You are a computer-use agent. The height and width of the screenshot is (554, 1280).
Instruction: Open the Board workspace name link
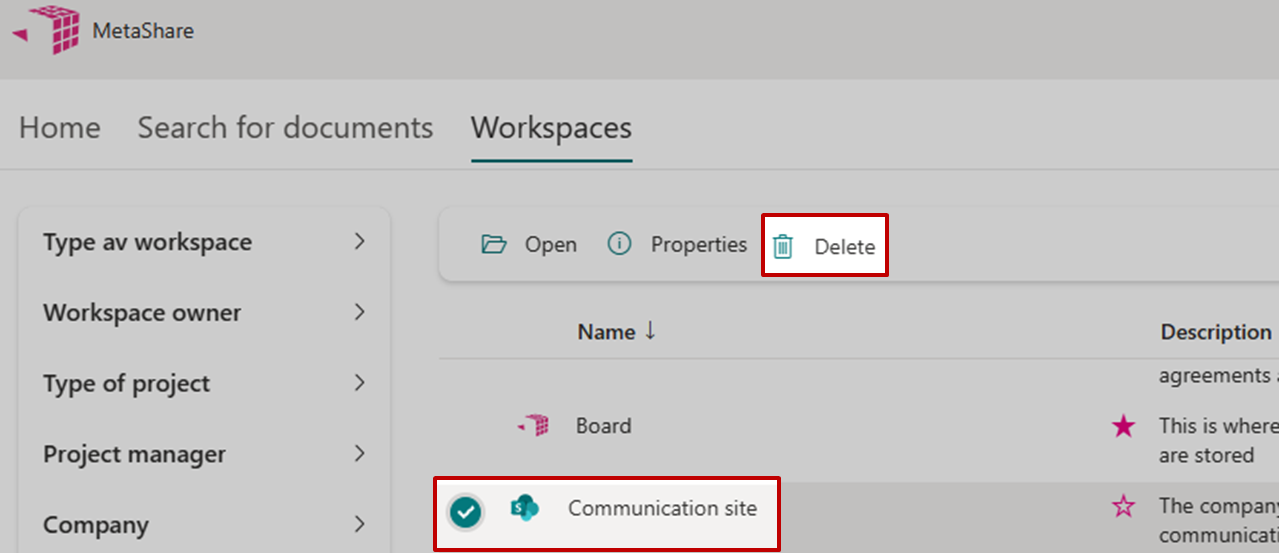[603, 426]
